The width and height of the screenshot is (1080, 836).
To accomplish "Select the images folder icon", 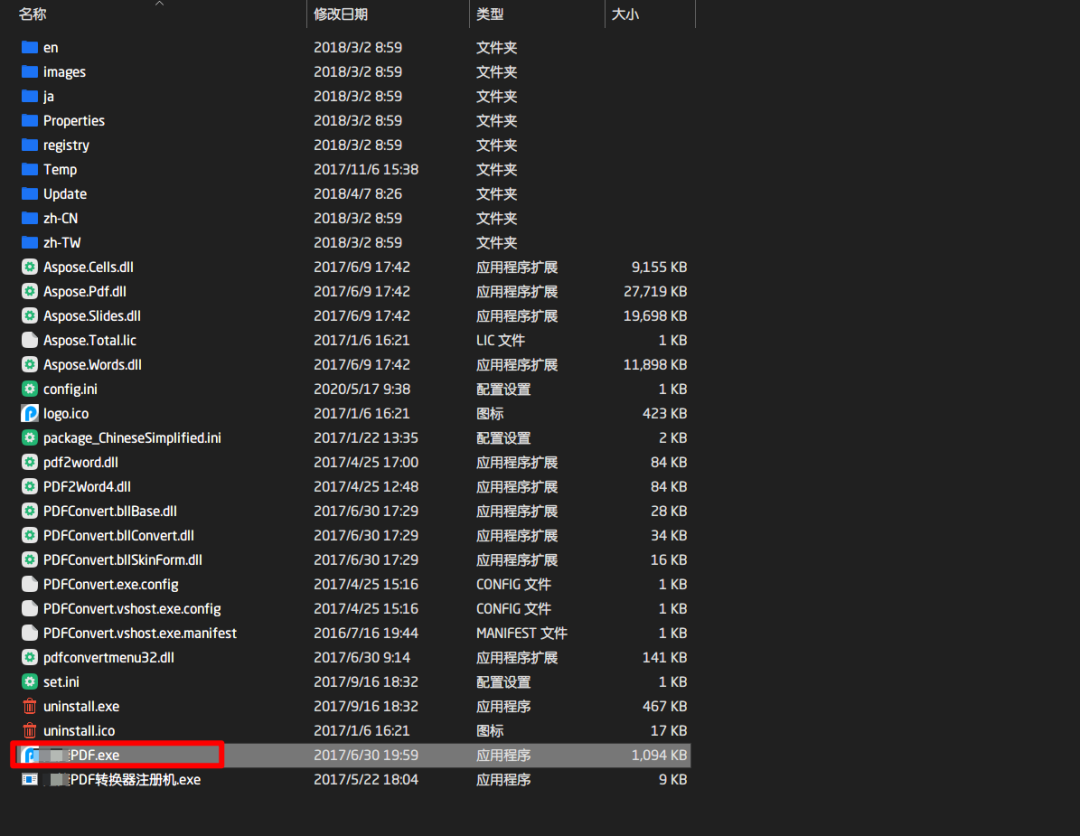I will click(30, 72).
